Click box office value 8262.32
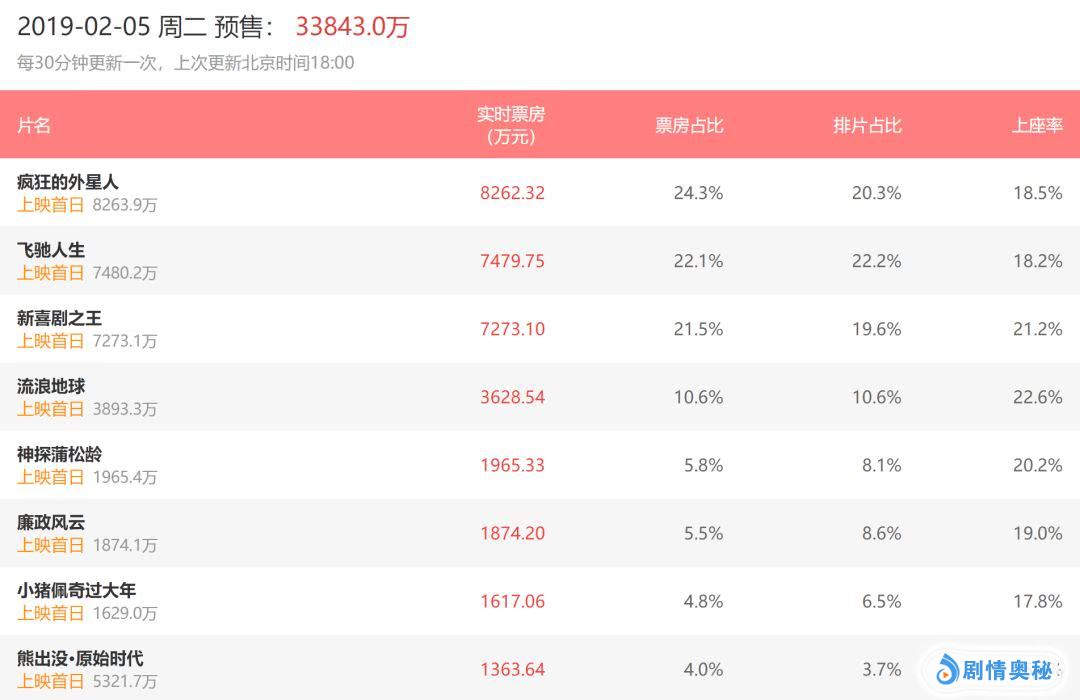The height and width of the screenshot is (700, 1080). point(512,193)
